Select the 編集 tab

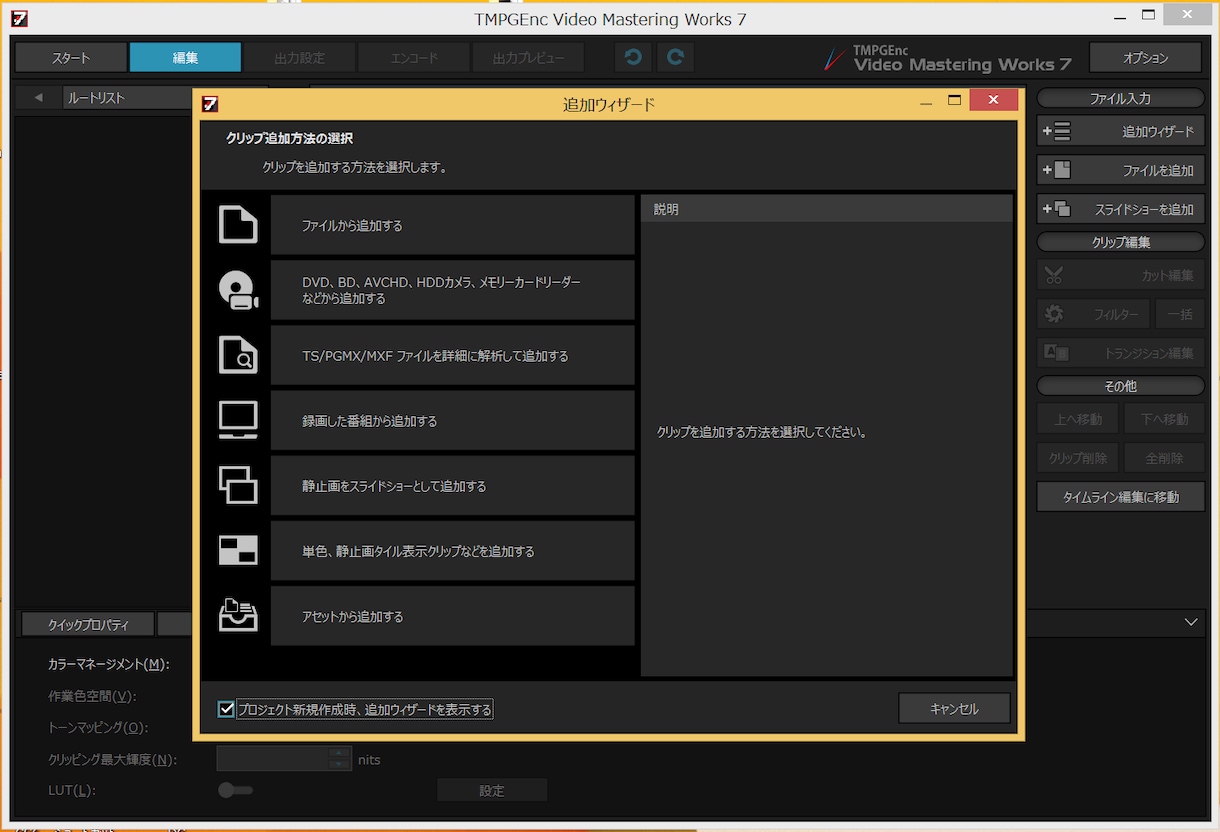click(185, 58)
